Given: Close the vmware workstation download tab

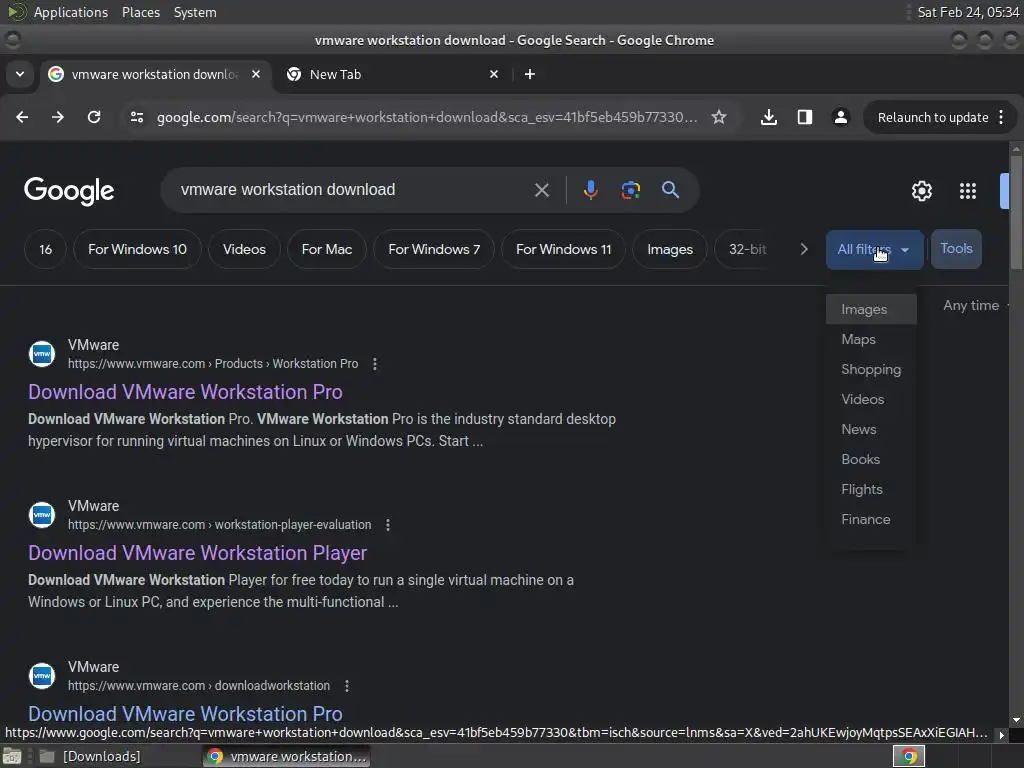Looking at the screenshot, I should pos(256,74).
